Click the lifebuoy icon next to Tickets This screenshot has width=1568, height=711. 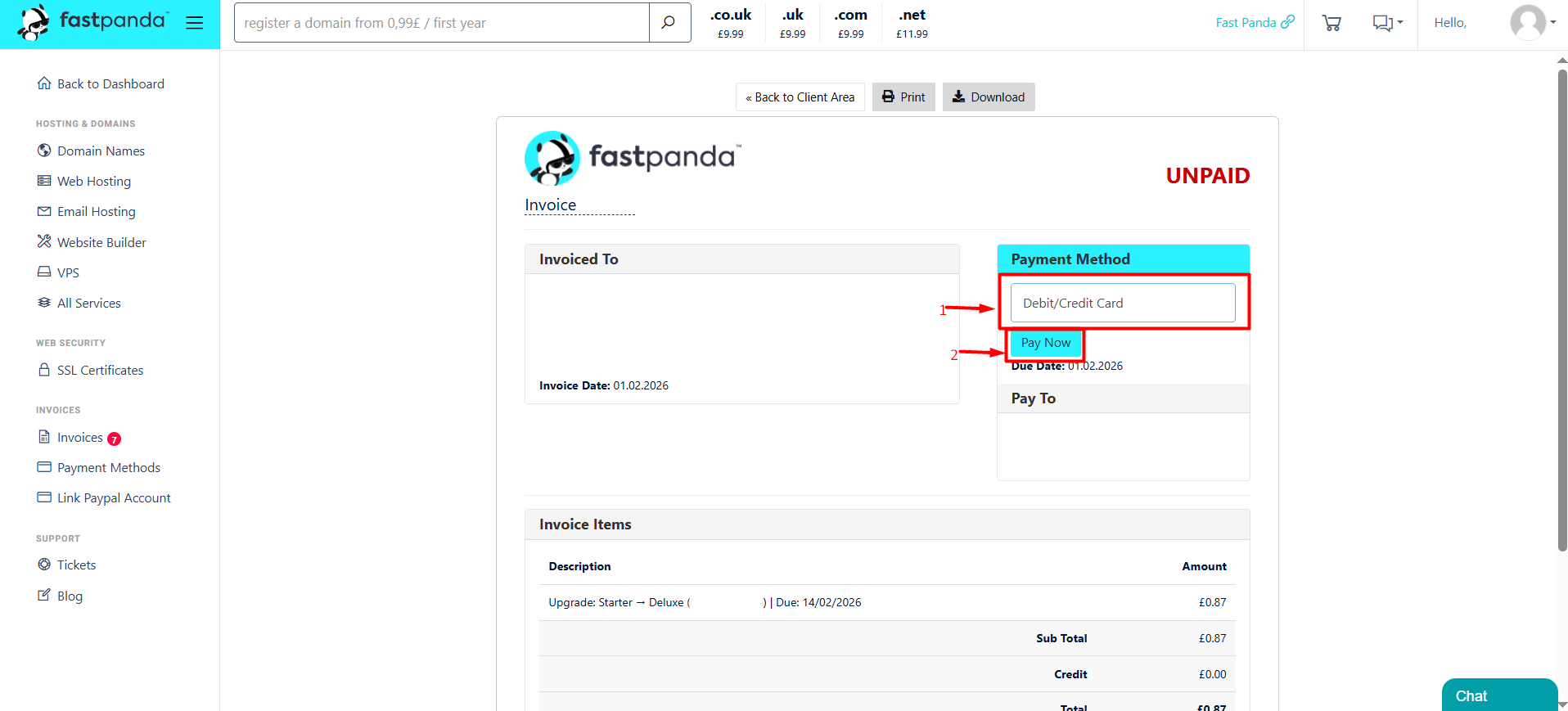pos(44,565)
